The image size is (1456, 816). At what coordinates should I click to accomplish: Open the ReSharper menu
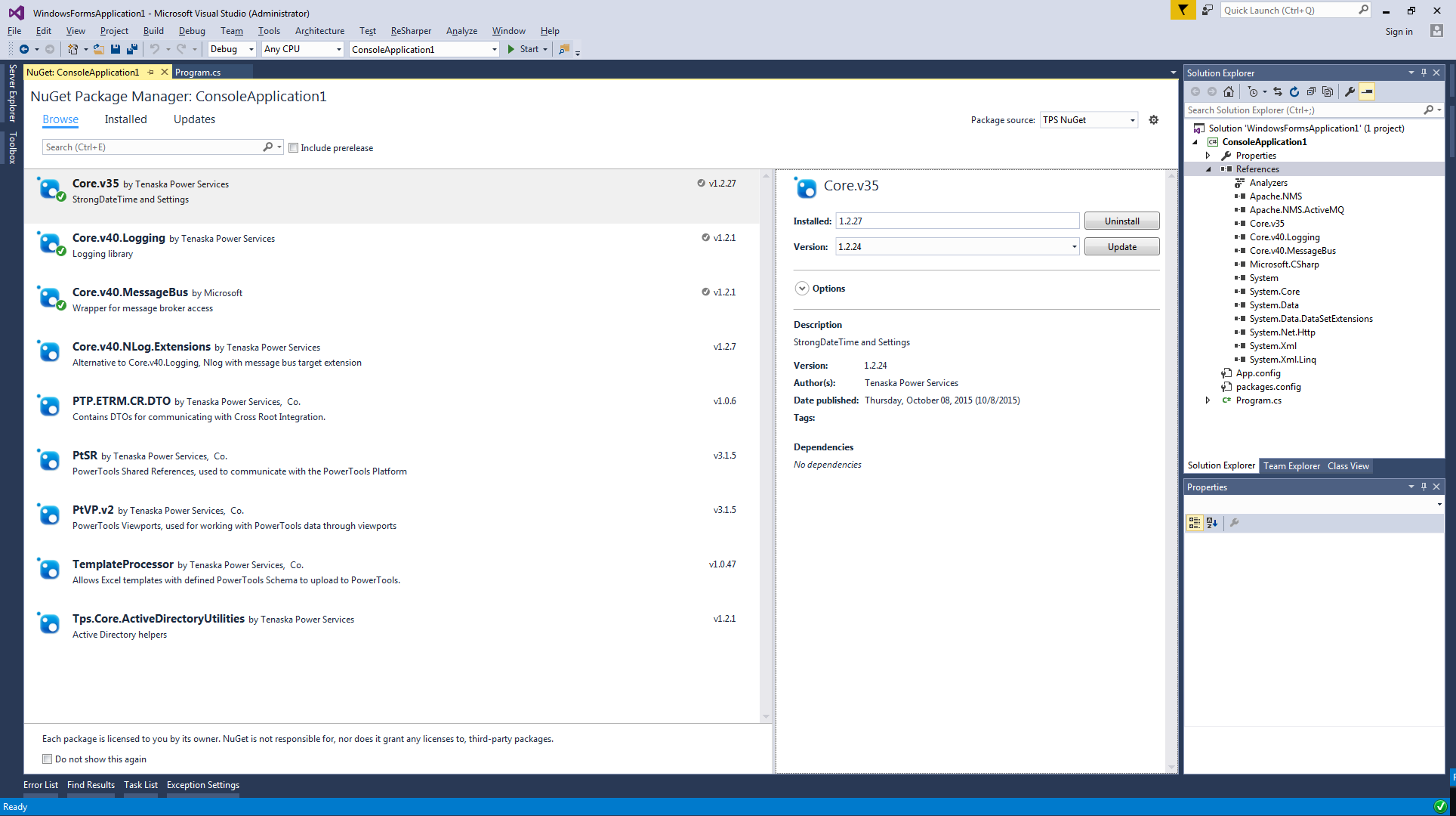click(411, 31)
